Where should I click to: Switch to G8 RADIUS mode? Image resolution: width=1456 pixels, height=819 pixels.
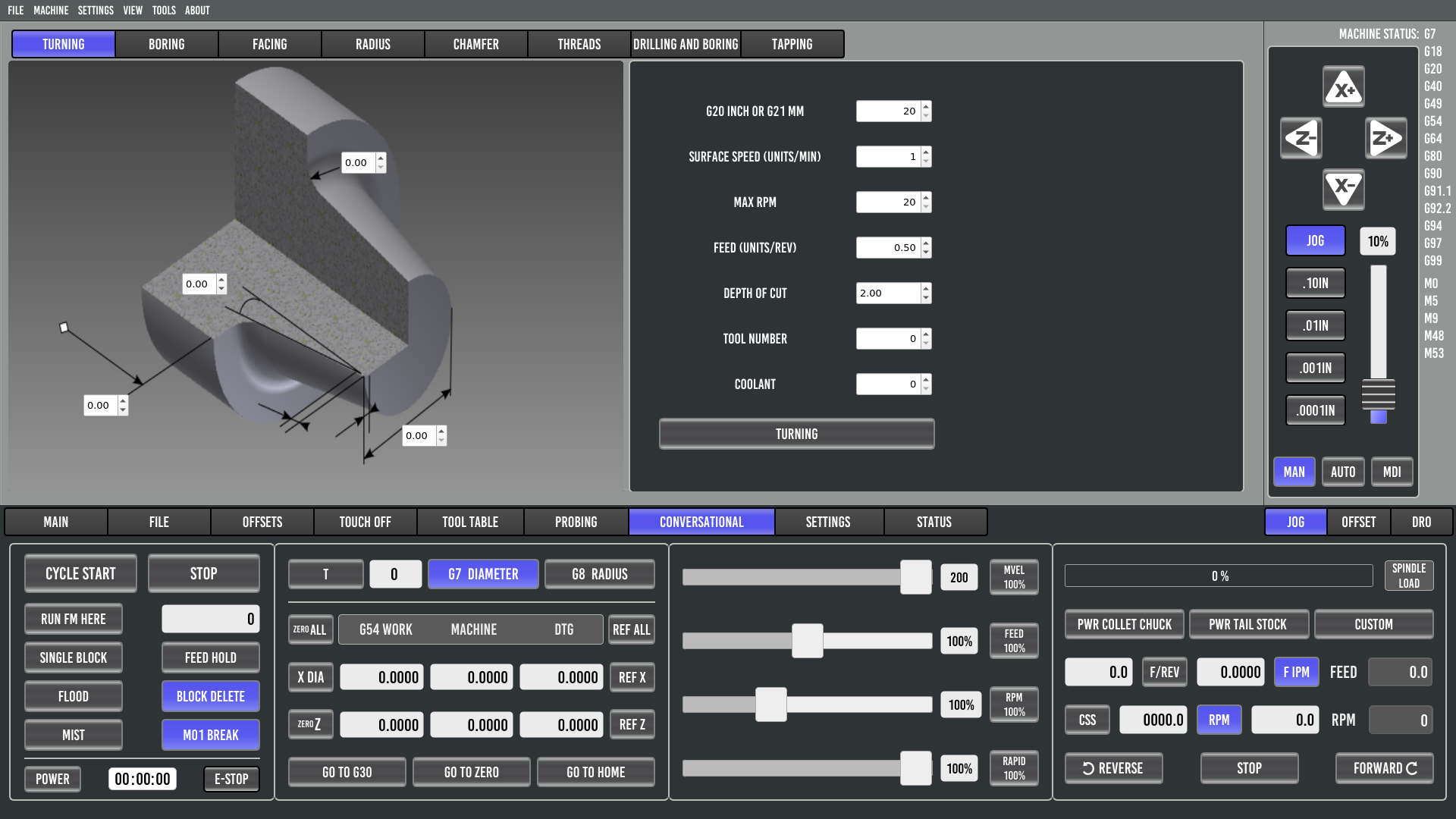pyautogui.click(x=599, y=574)
